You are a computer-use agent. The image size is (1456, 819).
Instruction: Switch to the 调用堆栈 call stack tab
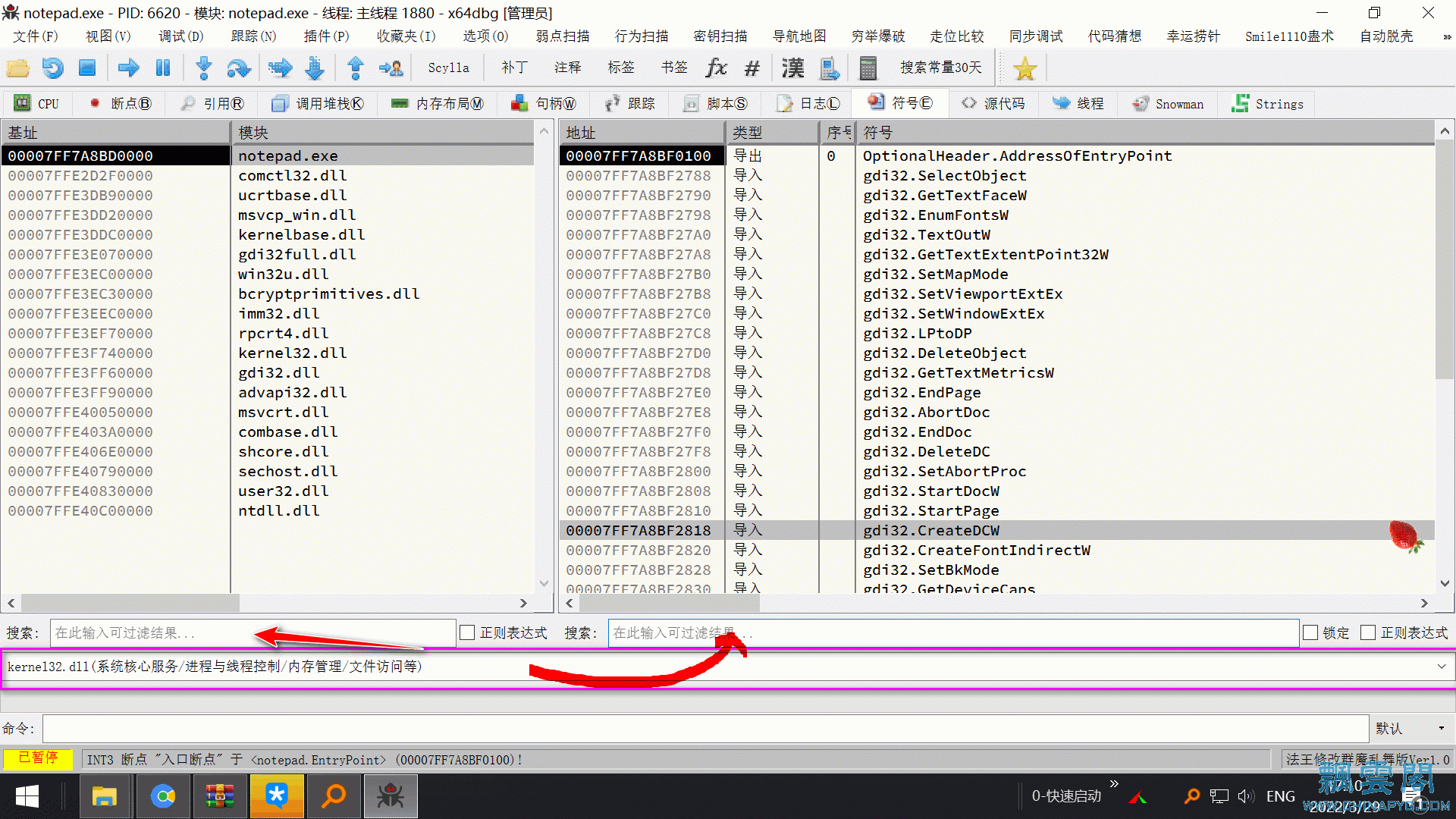tap(318, 104)
